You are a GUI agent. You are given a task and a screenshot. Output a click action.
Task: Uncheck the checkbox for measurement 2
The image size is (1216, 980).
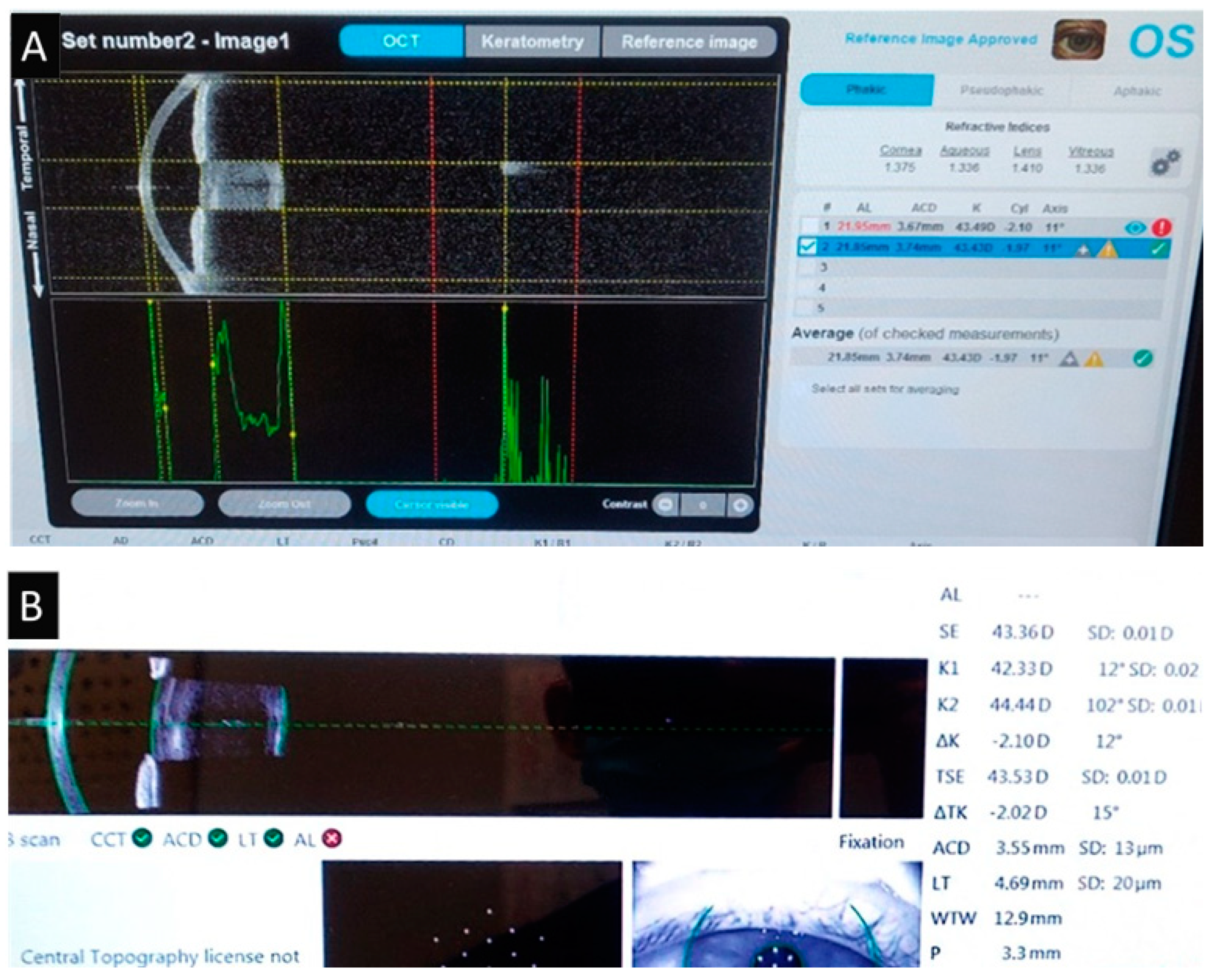809,248
